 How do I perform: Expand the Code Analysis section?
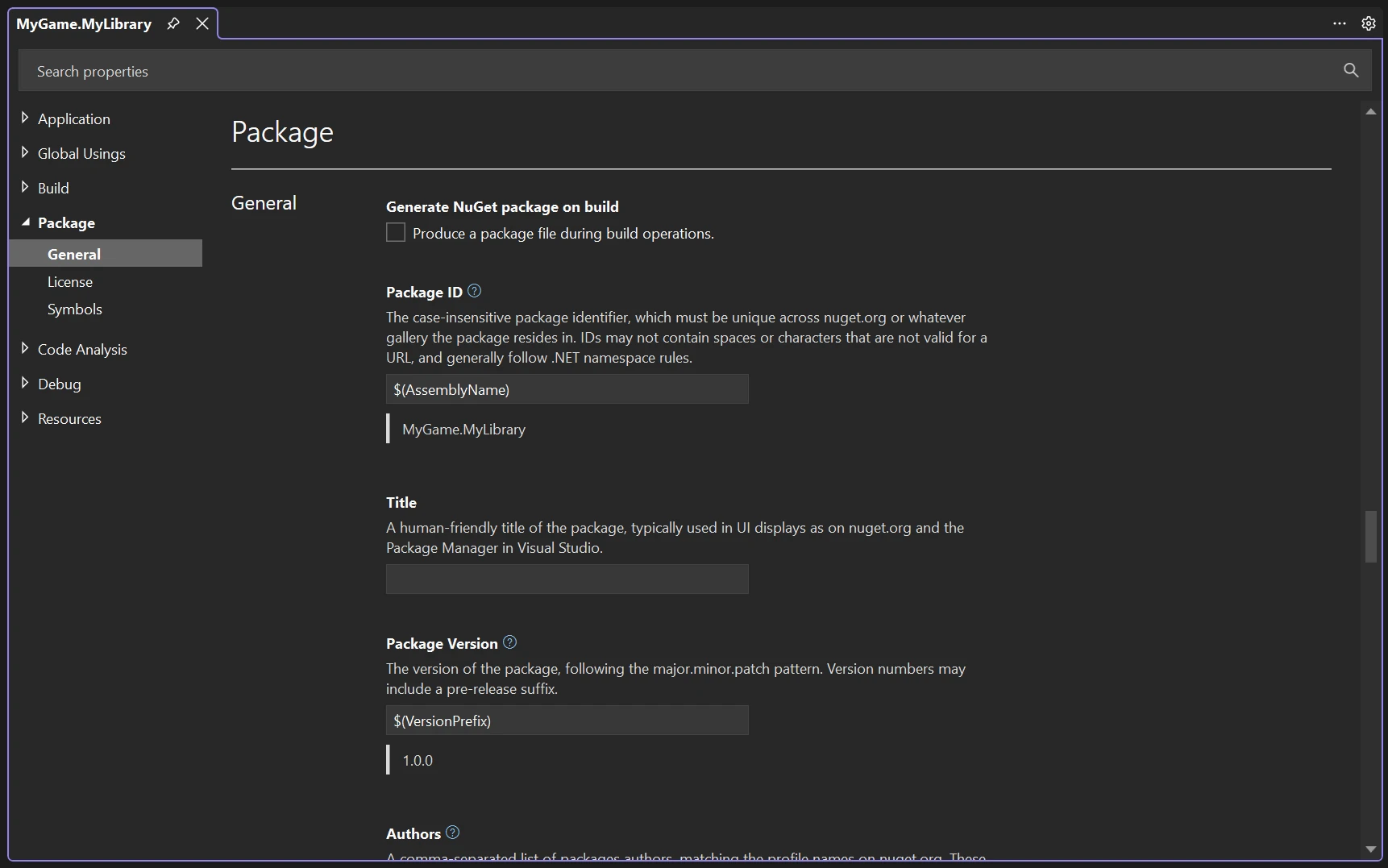point(25,348)
